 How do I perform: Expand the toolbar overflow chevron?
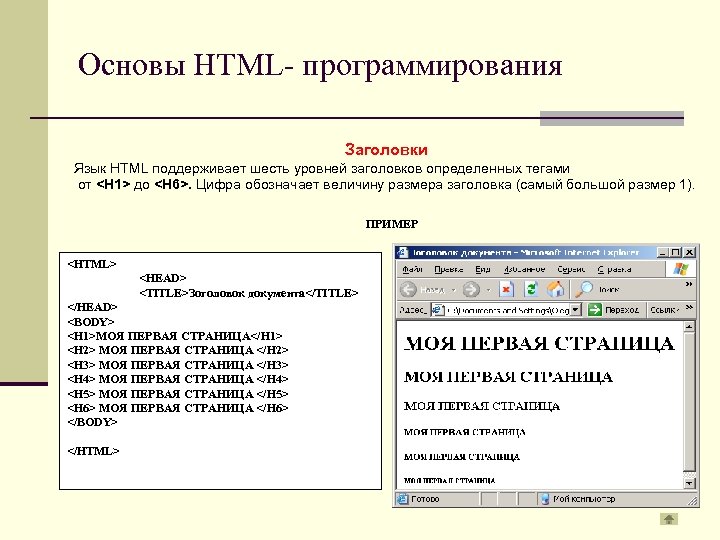(x=689, y=284)
